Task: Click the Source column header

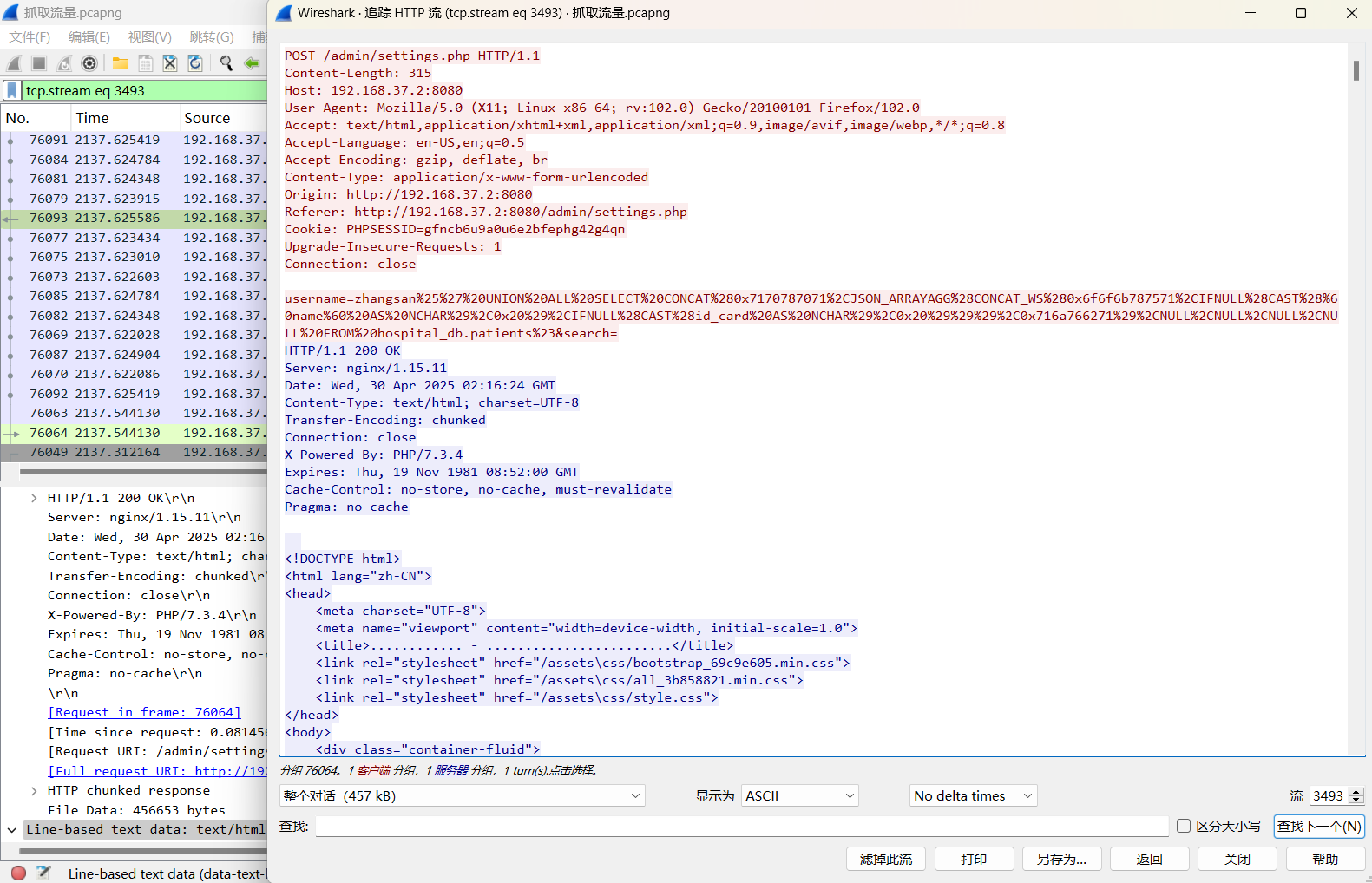Action: click(x=223, y=118)
